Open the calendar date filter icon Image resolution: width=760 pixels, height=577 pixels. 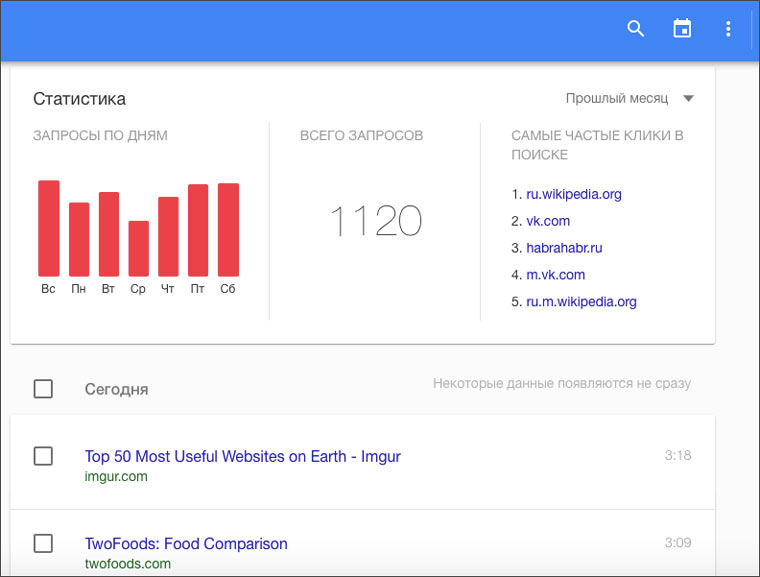(682, 28)
